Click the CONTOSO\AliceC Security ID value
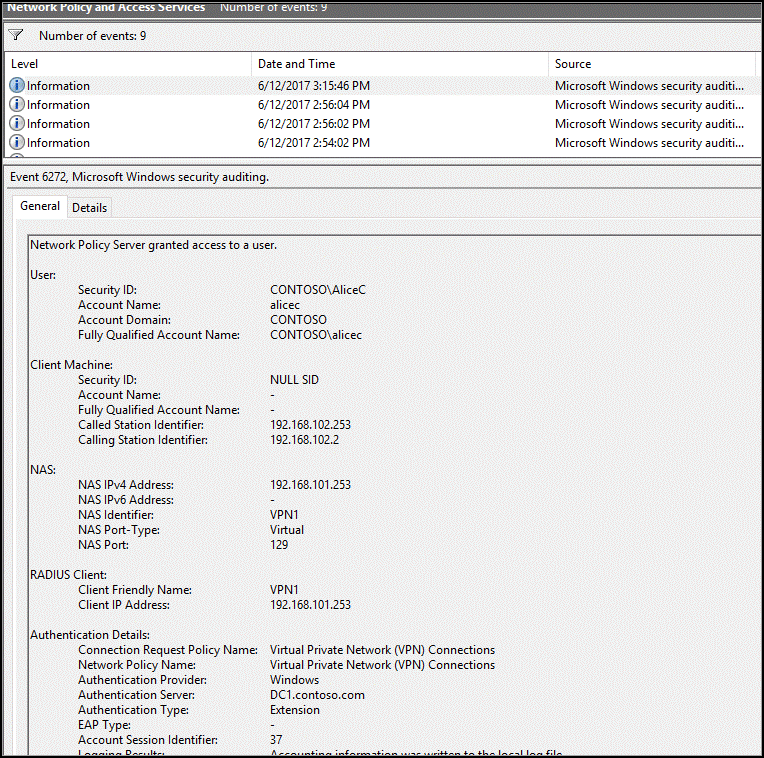The image size is (764, 758). (318, 290)
